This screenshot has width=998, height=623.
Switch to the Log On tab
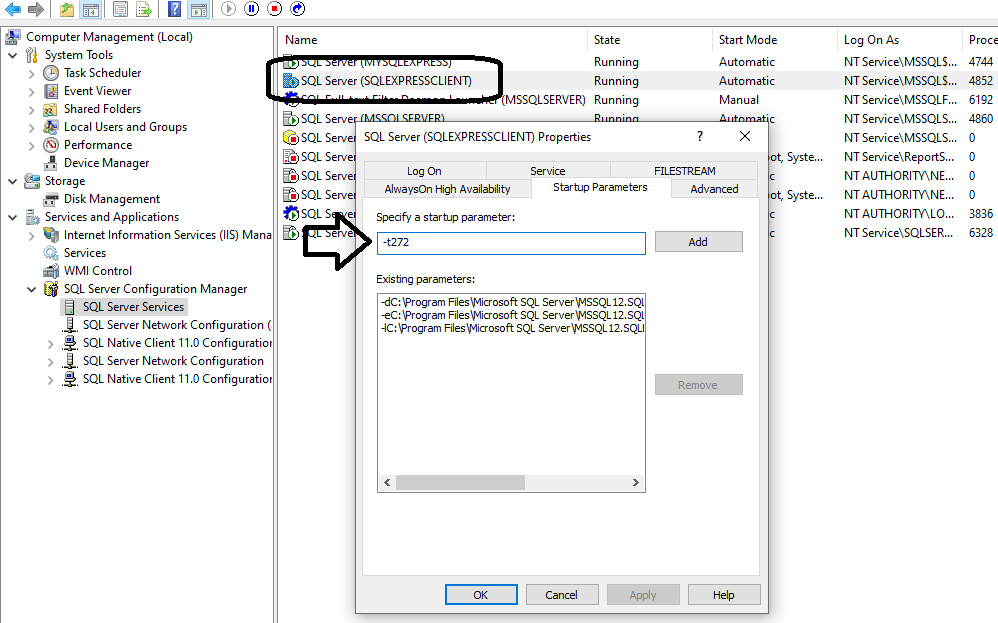click(x=425, y=171)
